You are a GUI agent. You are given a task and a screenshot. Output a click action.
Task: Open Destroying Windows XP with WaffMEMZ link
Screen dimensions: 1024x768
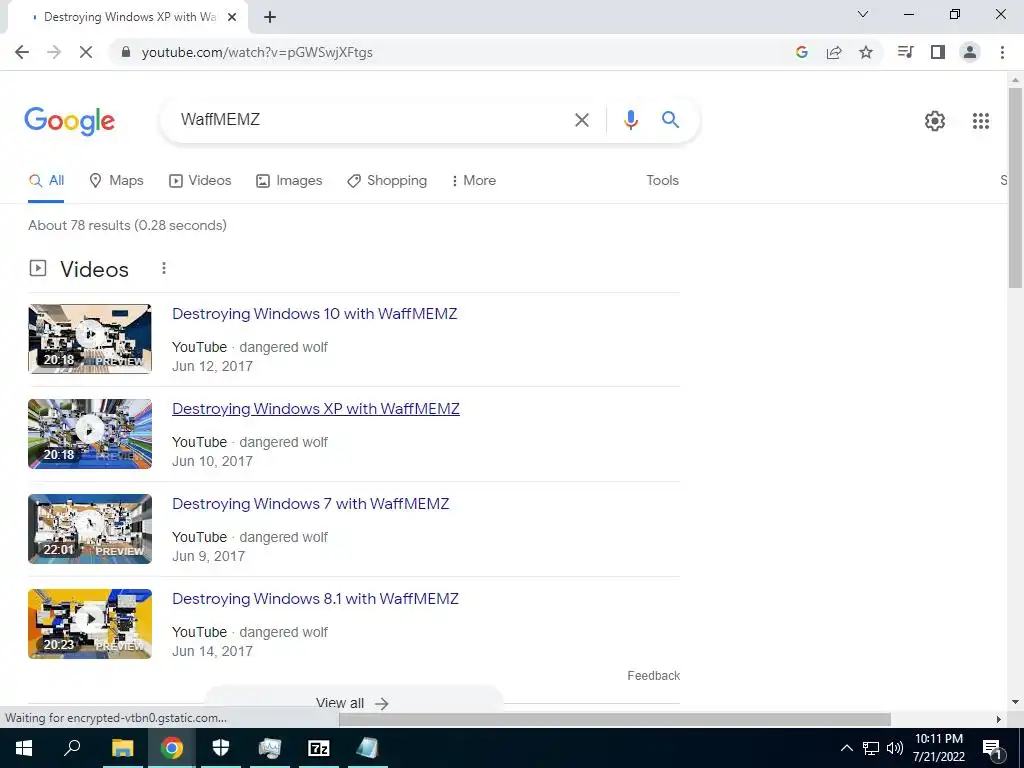coord(316,409)
